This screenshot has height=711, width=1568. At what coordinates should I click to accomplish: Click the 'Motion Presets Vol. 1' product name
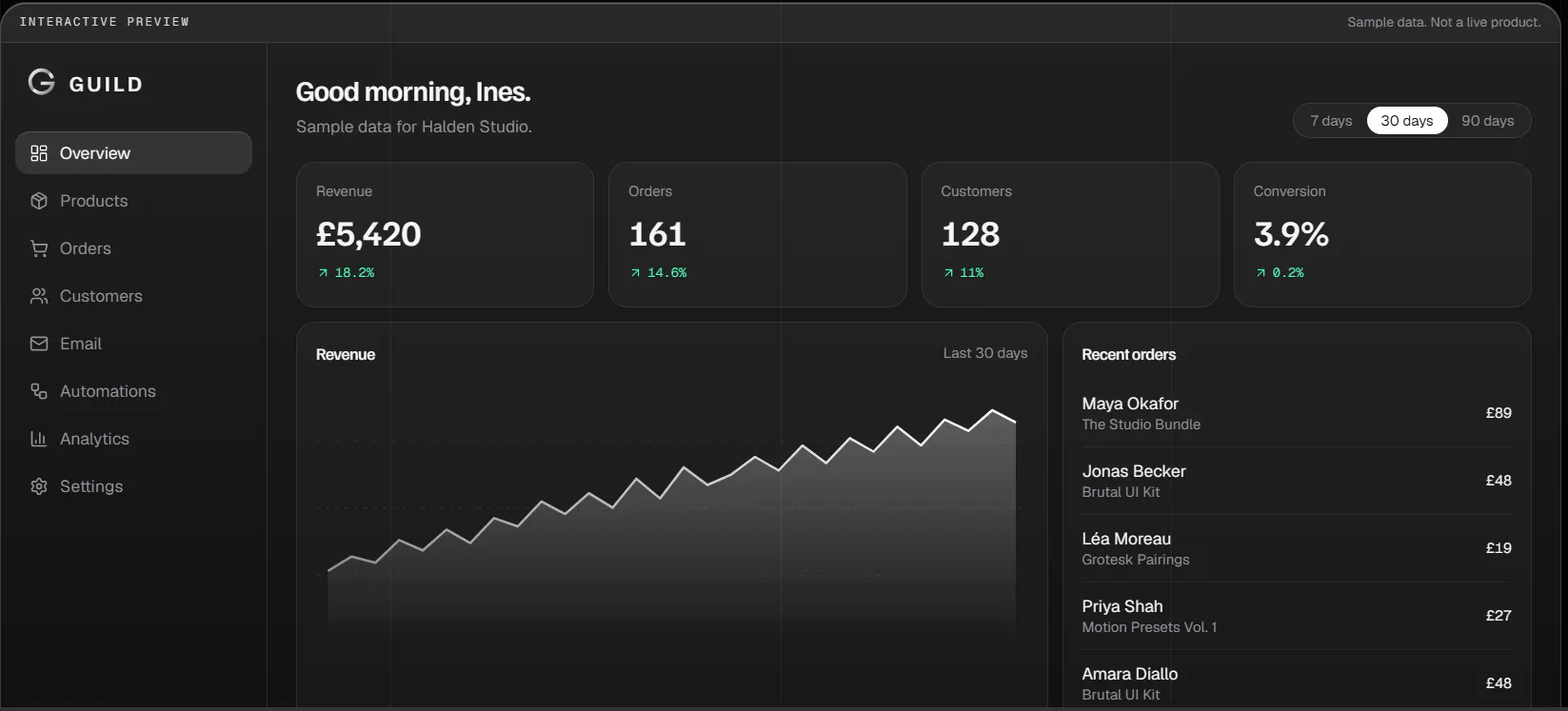[x=1149, y=627]
